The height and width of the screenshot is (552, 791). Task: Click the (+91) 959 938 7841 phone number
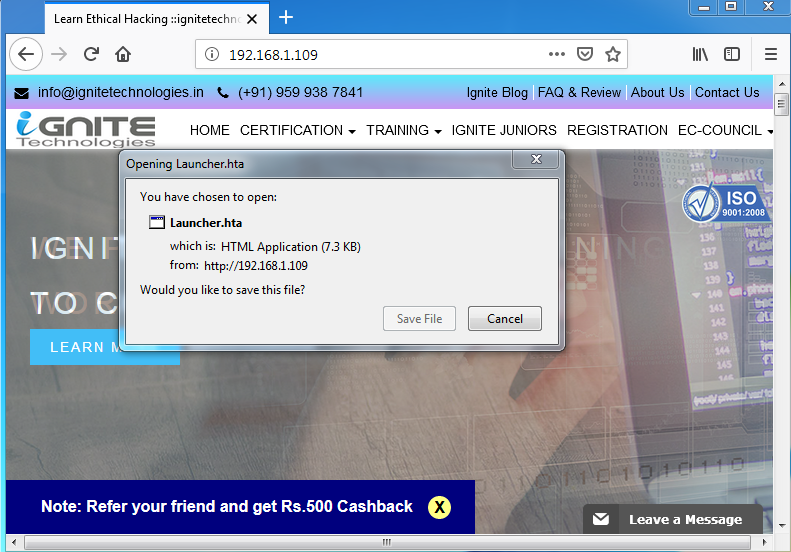point(300,92)
